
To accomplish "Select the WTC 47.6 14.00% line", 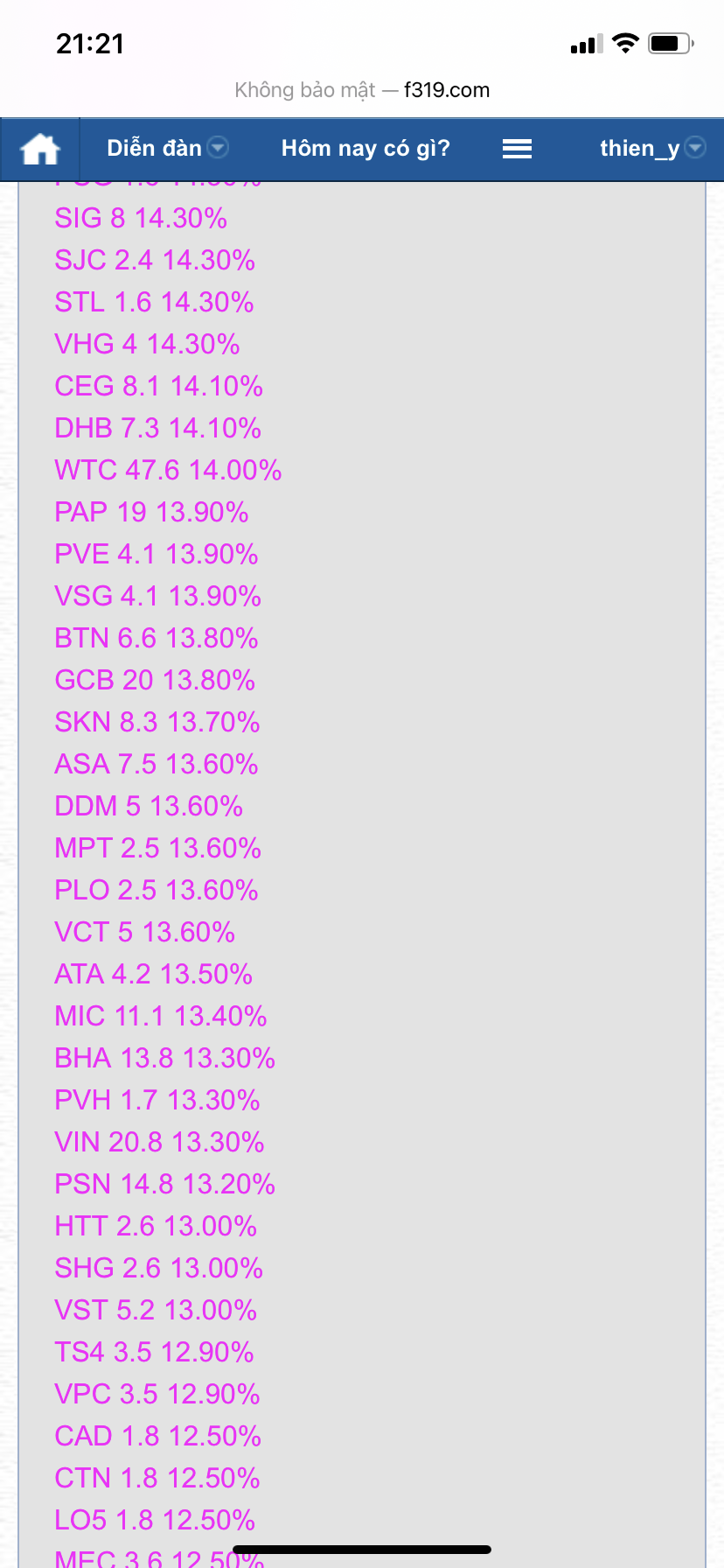I will 168,470.
